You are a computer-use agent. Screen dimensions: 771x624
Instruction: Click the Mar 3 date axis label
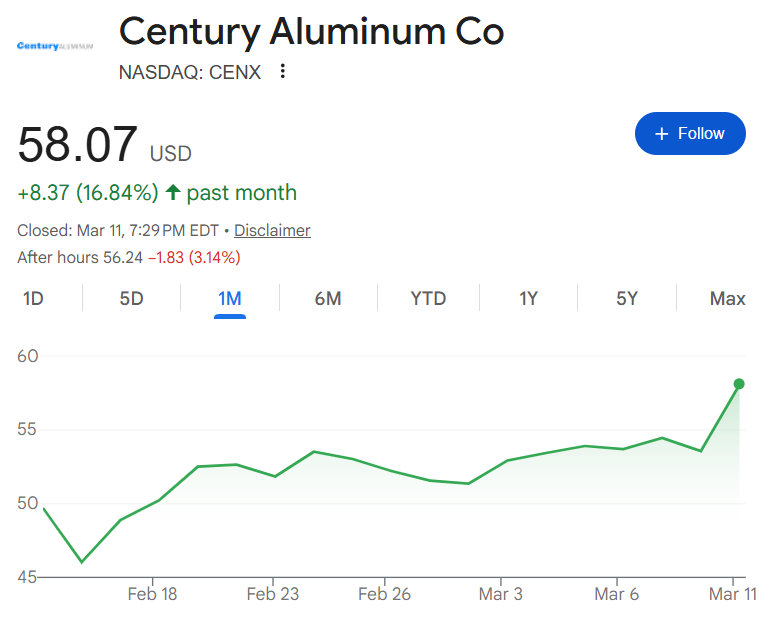coord(500,594)
